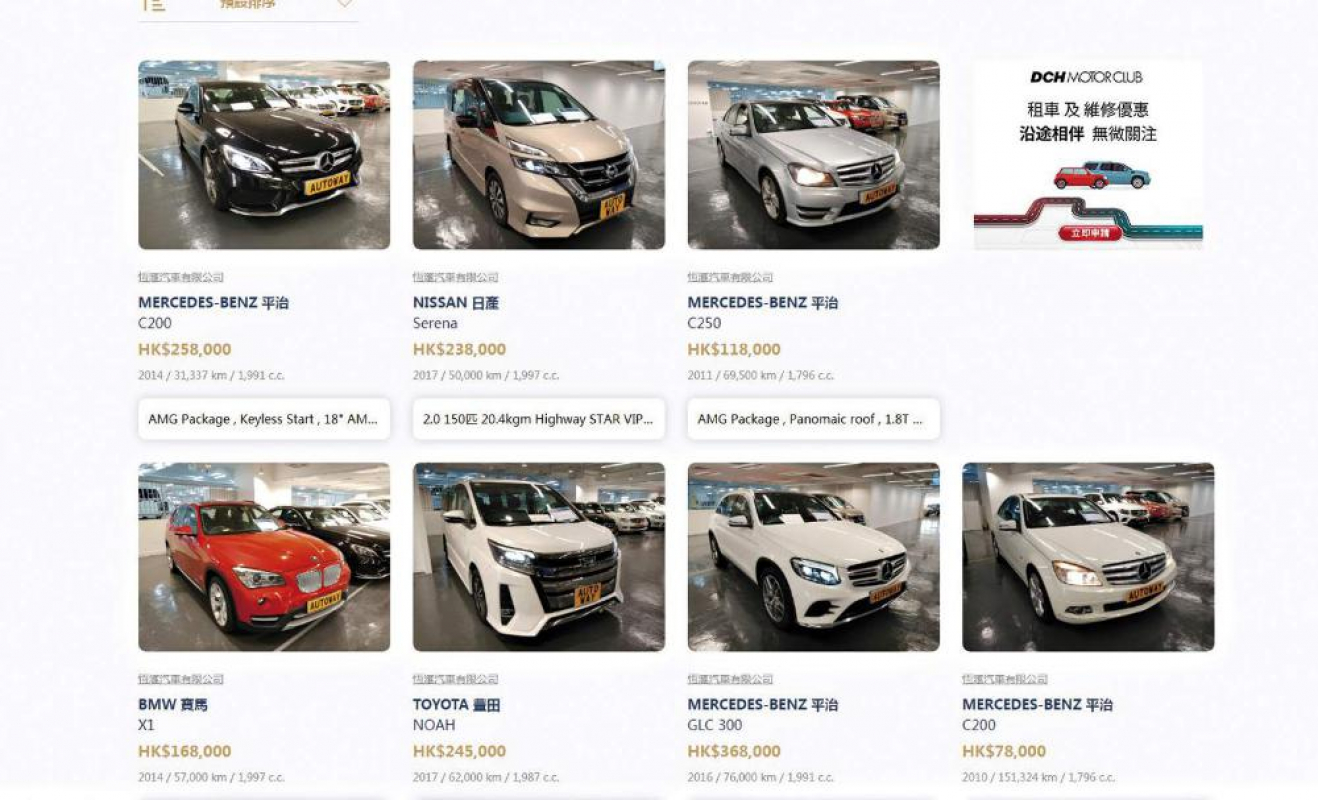The image size is (1318, 800).
Task: Click the HK$368,000 GLC 300 price
Action: [734, 751]
